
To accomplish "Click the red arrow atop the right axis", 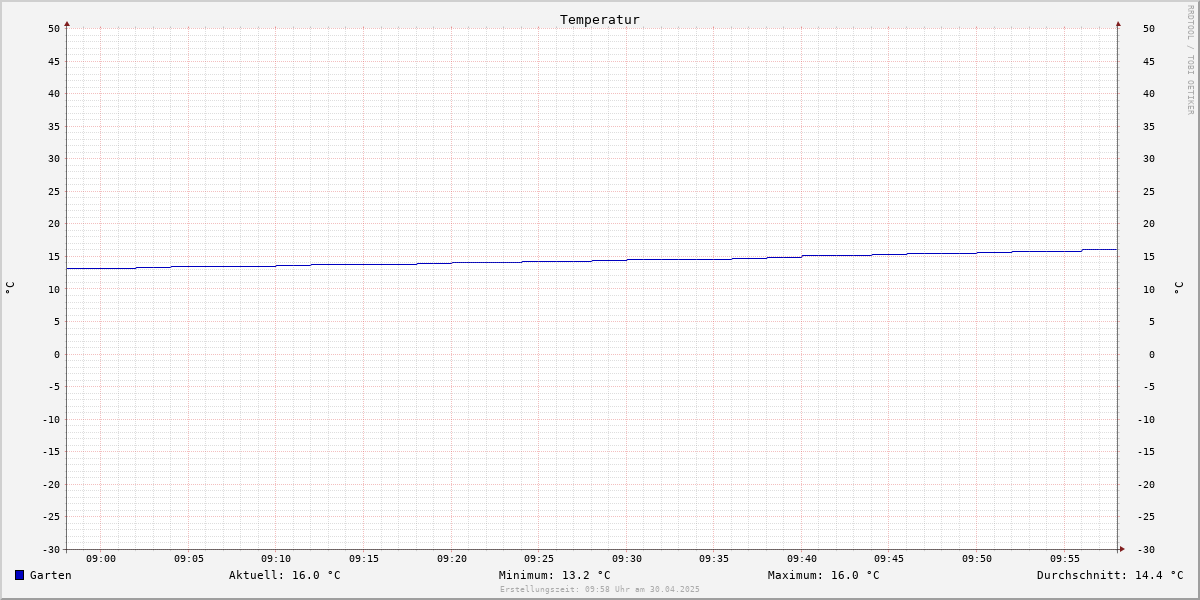I will pos(1118,23).
